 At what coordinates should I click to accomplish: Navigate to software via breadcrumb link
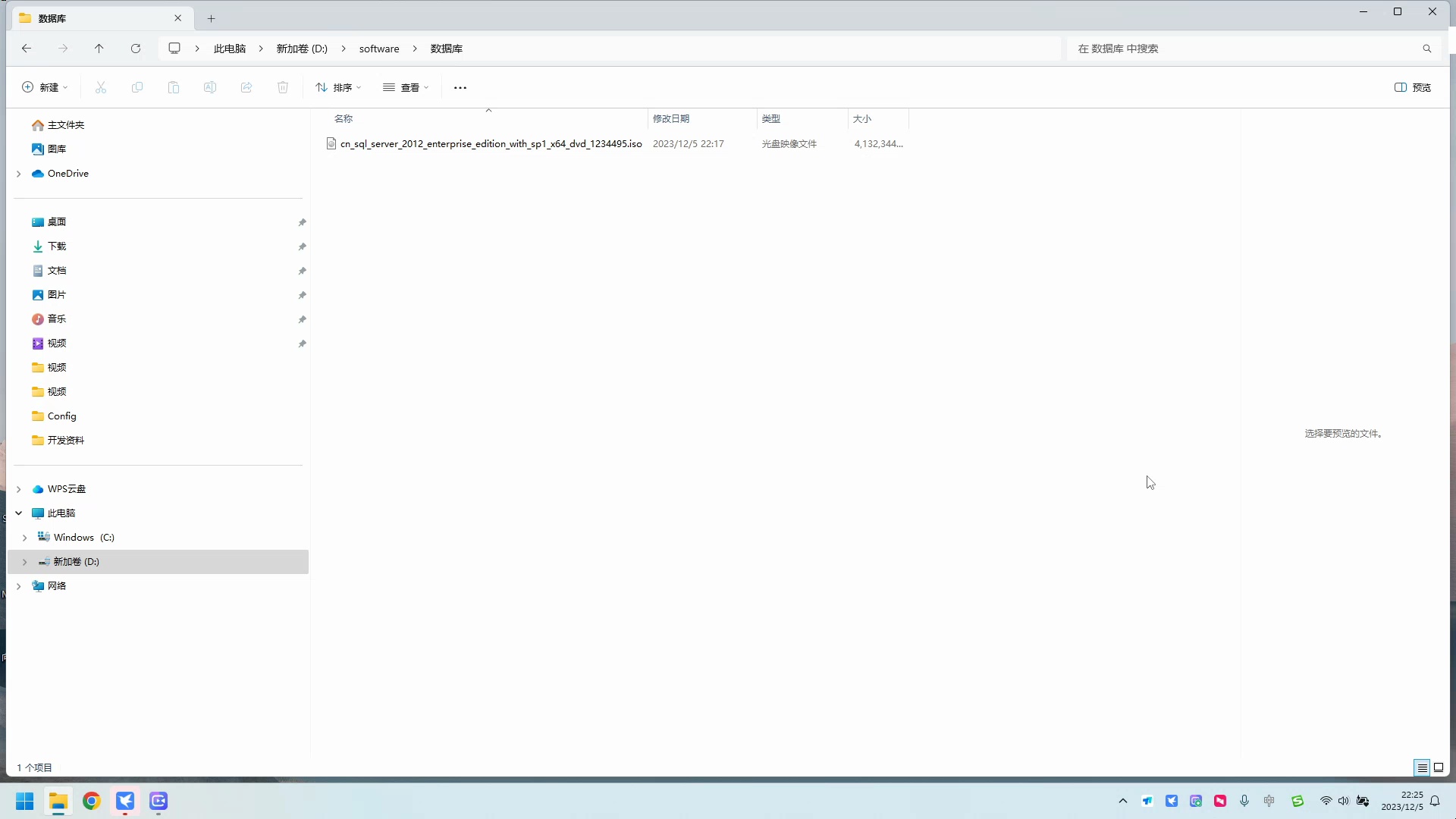coord(379,48)
